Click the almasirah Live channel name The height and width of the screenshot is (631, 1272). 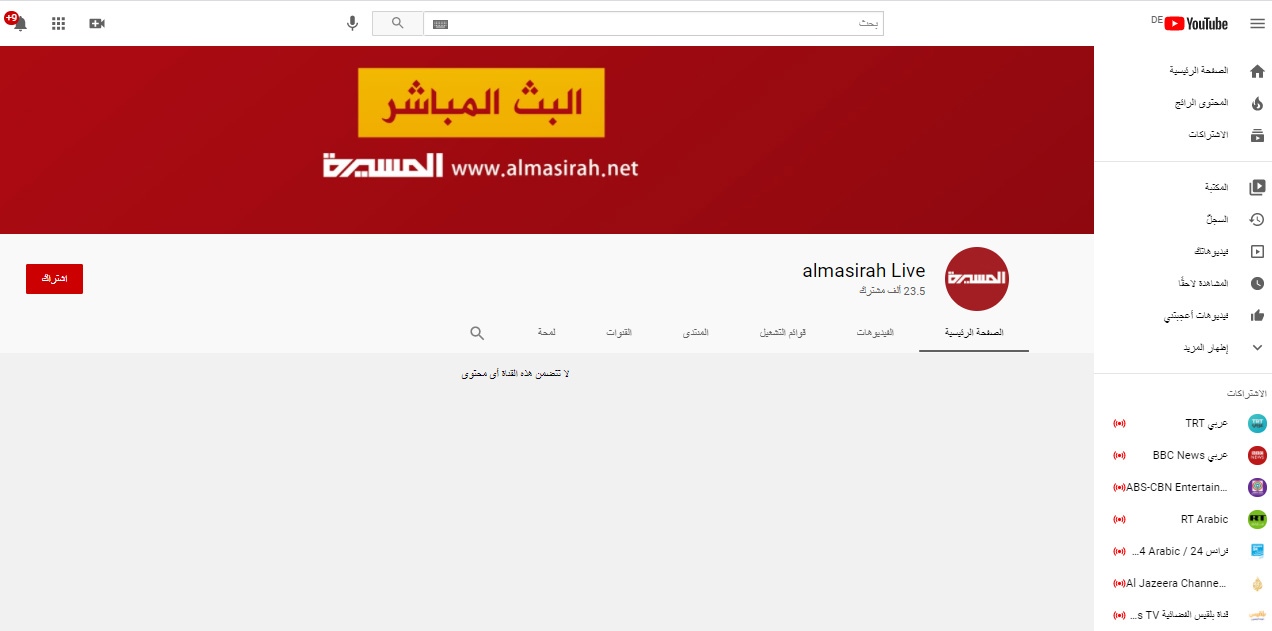click(864, 271)
